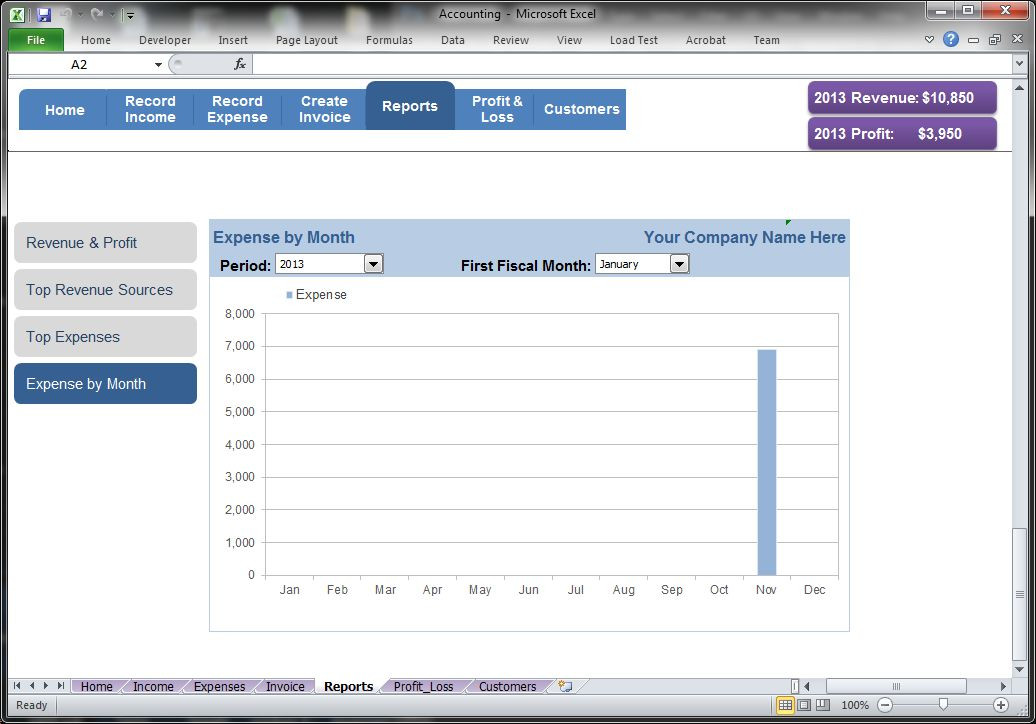
Task: Show the Top Revenue Sources report
Action: tap(105, 289)
